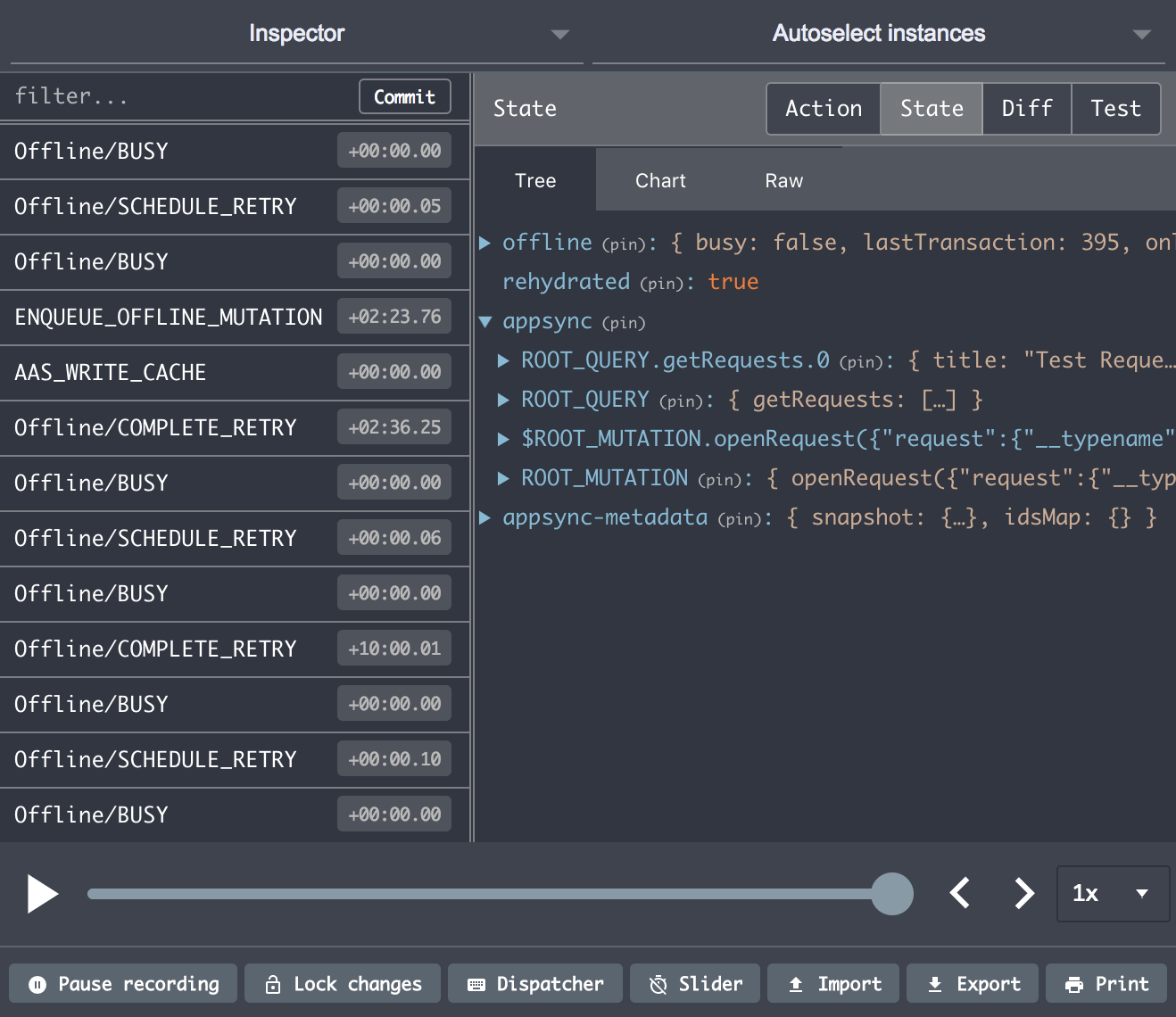Pin the appsync-metadata state key
The width and height of the screenshot is (1176, 1017).
740,519
